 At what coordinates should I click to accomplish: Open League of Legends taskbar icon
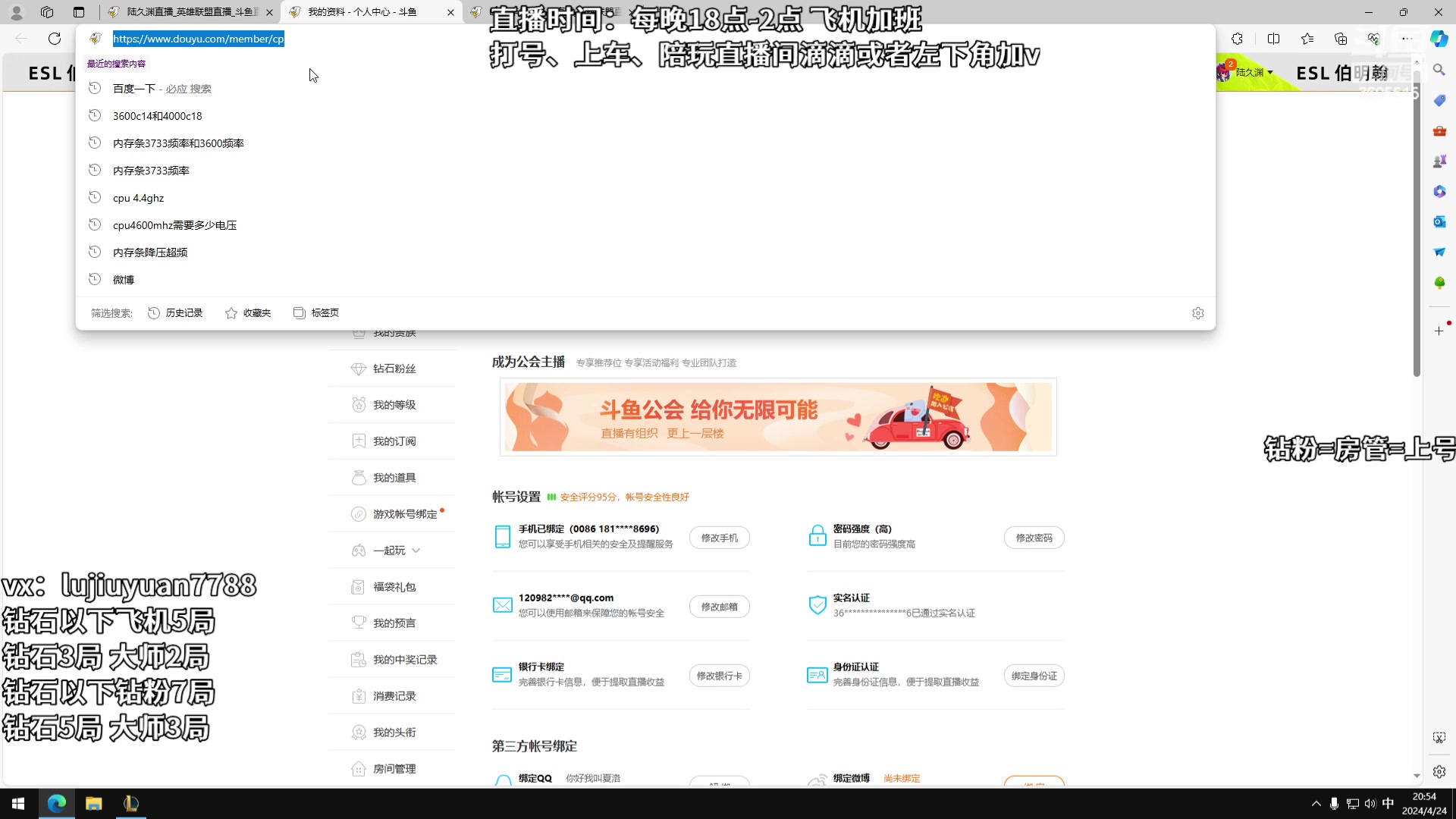[130, 804]
